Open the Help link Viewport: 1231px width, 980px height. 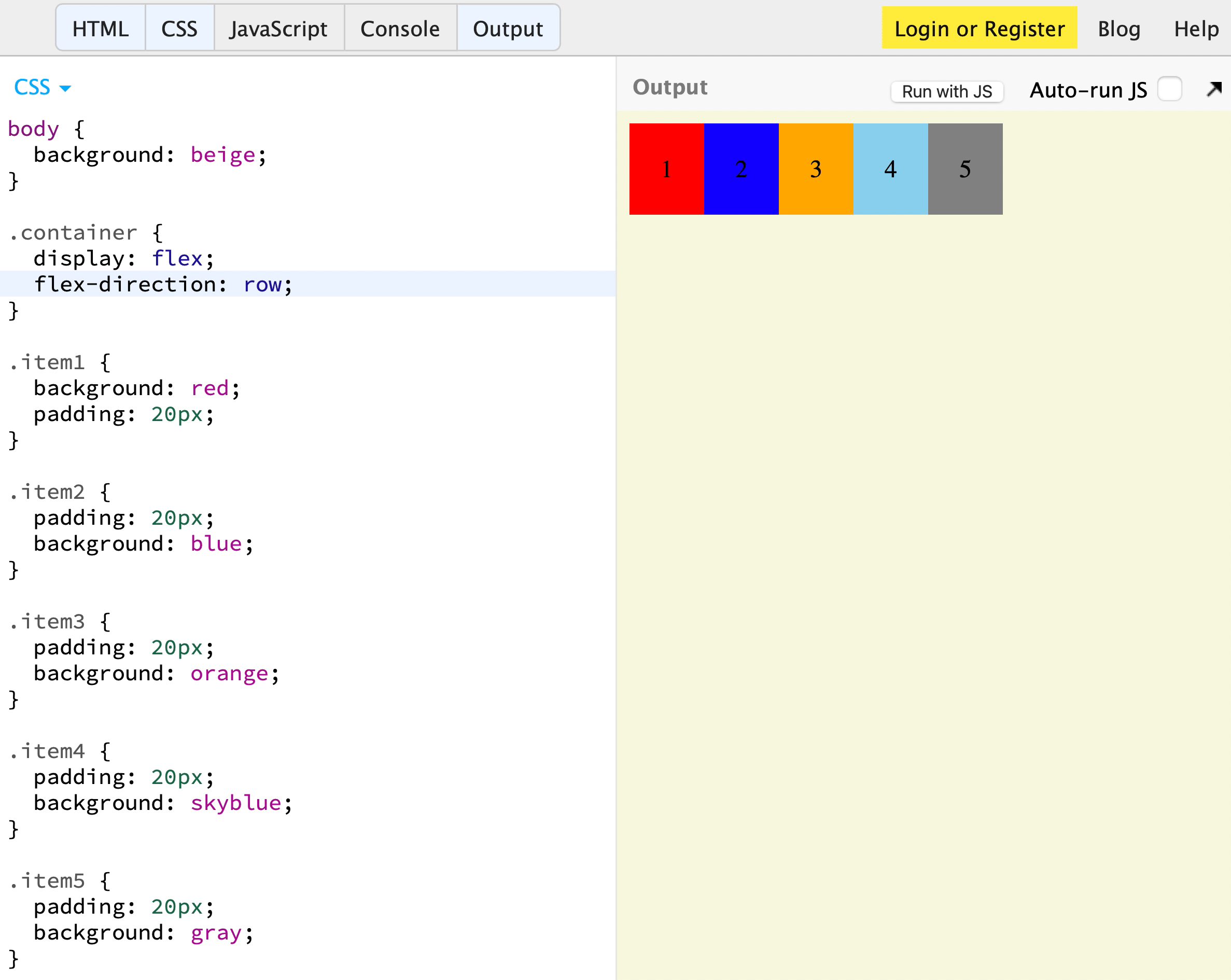(1196, 29)
